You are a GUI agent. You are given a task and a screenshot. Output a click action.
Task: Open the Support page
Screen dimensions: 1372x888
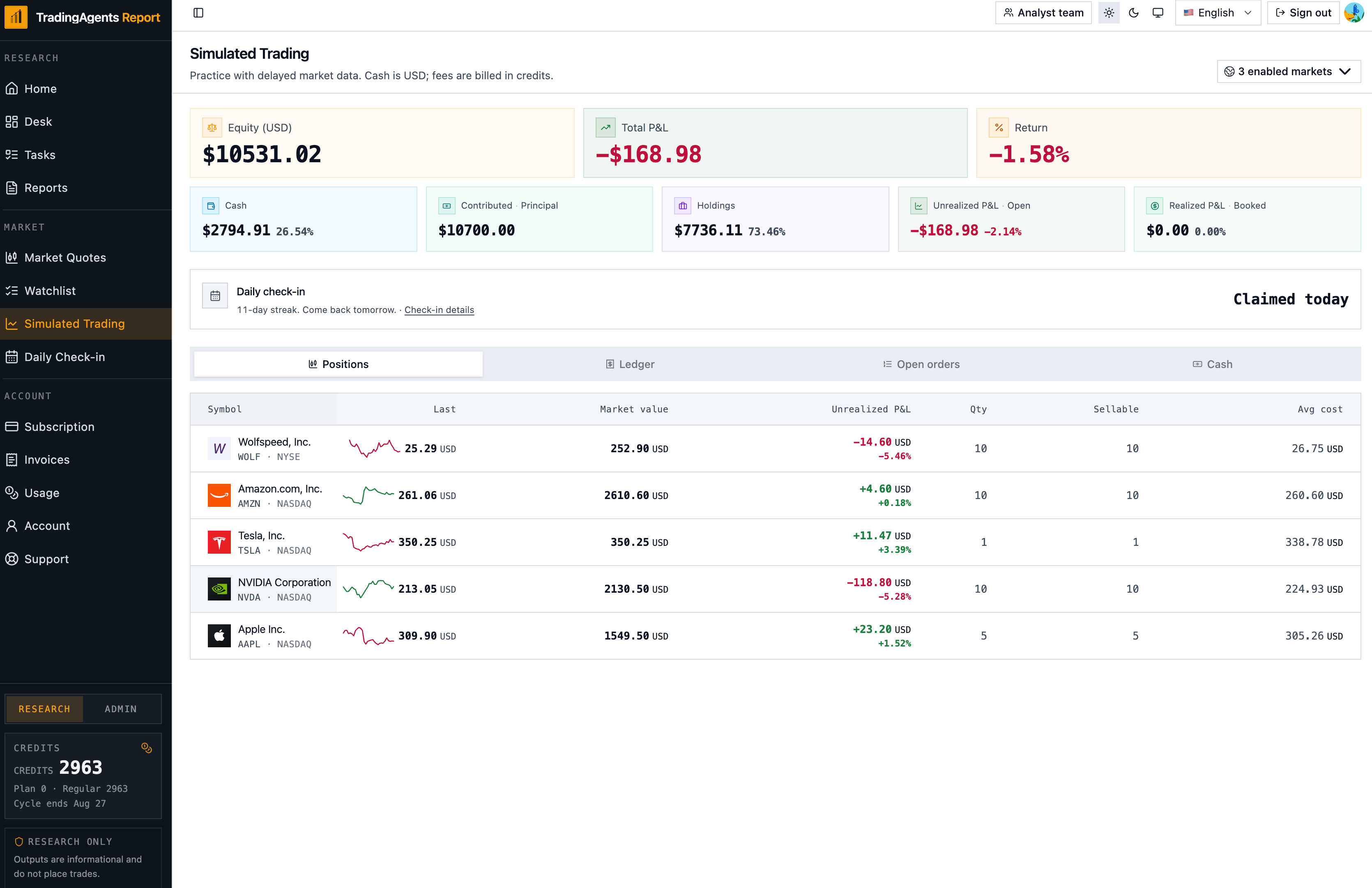(x=85, y=559)
